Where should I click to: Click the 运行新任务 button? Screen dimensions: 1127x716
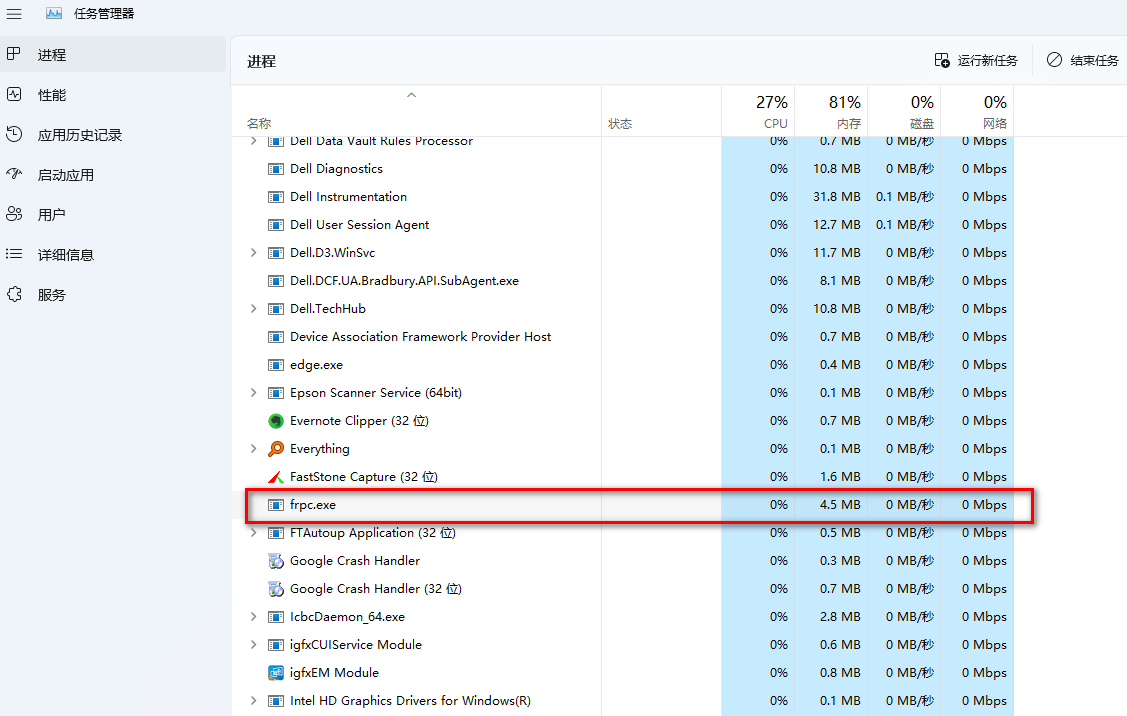tap(976, 61)
